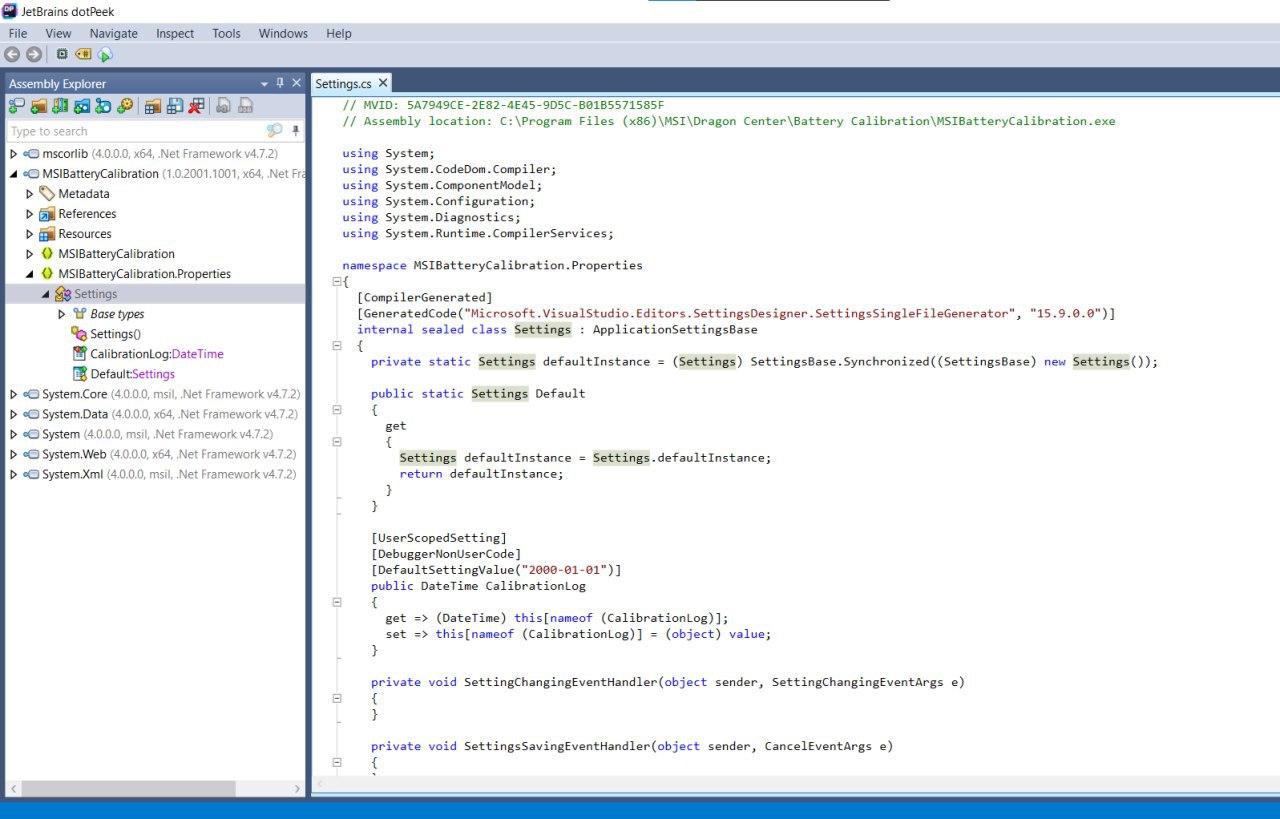
Task: Close the Settings.cs tab
Action: pos(382,84)
